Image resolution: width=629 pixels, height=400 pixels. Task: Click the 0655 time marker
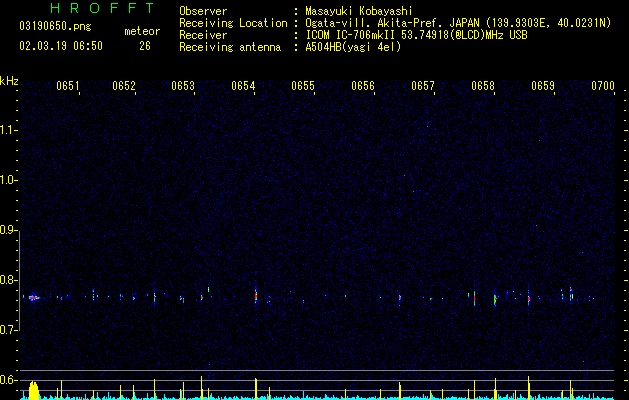[x=303, y=86]
